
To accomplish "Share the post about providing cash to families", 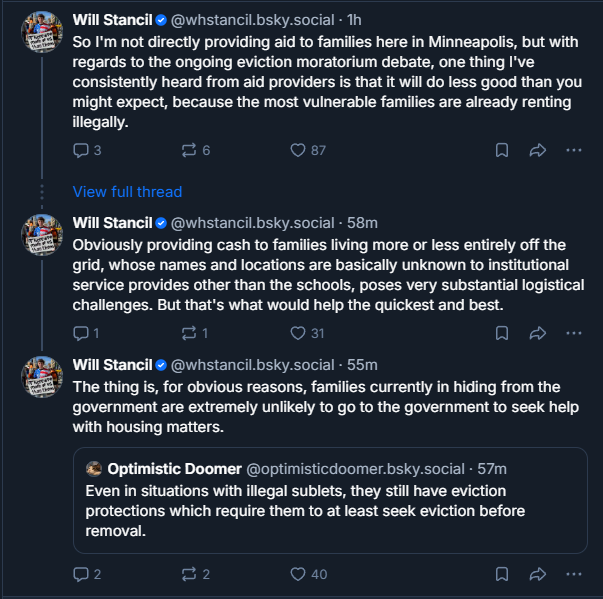I will (538, 333).
